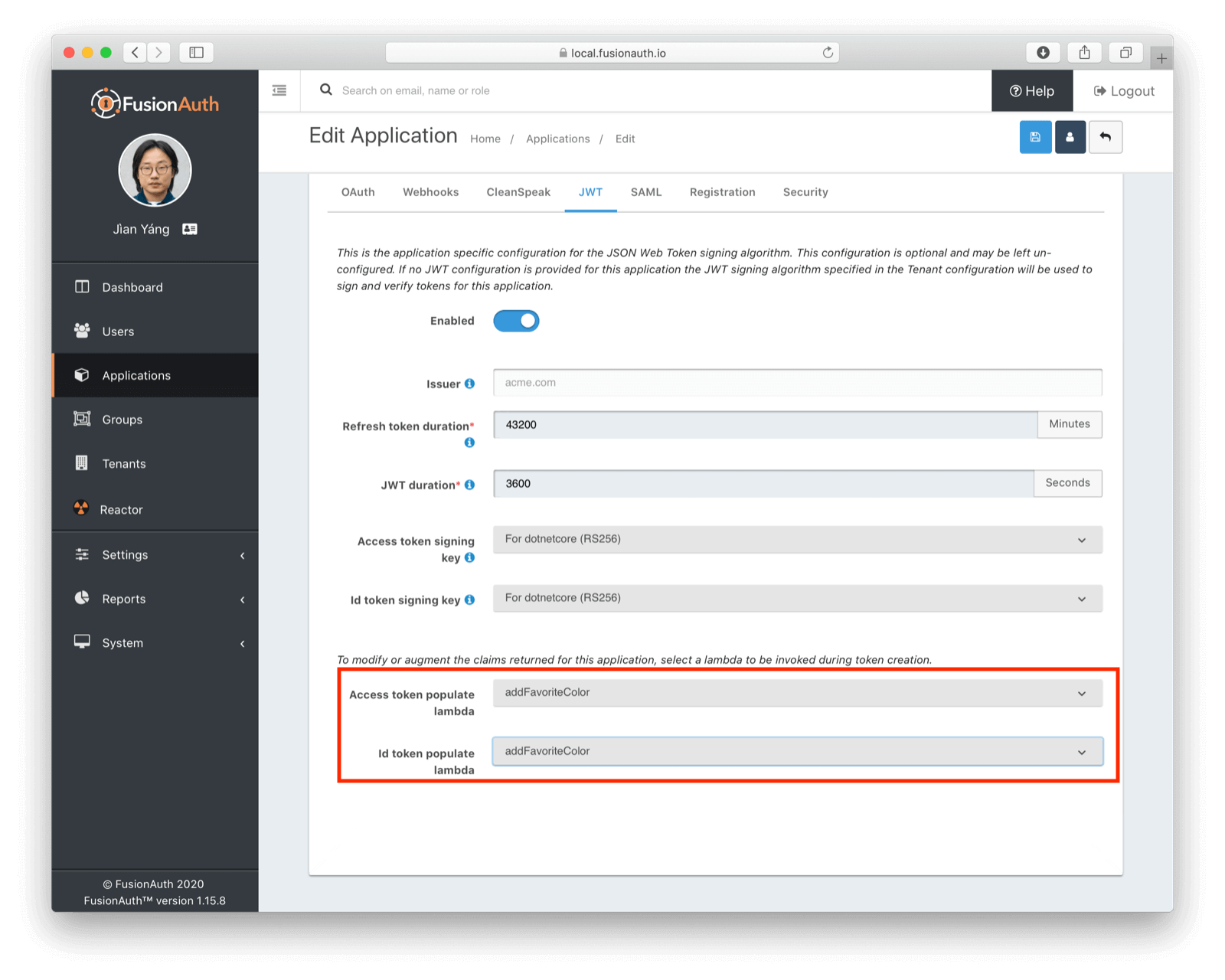Toggle the Enabled JWT switch
This screenshot has width=1225, height=980.
click(x=516, y=321)
